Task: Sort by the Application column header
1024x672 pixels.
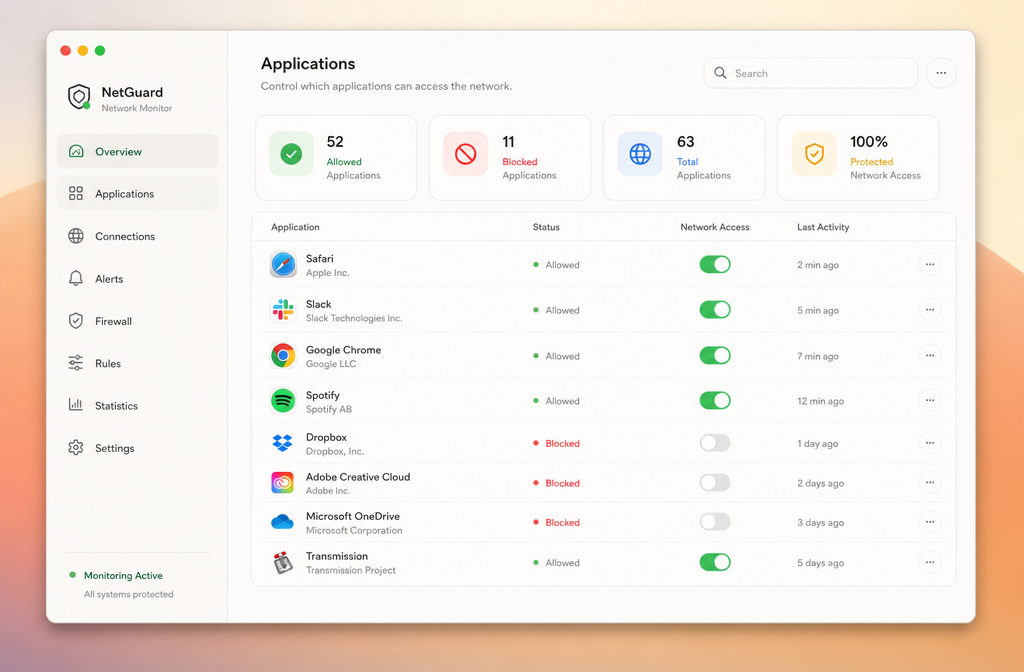Action: tap(295, 227)
